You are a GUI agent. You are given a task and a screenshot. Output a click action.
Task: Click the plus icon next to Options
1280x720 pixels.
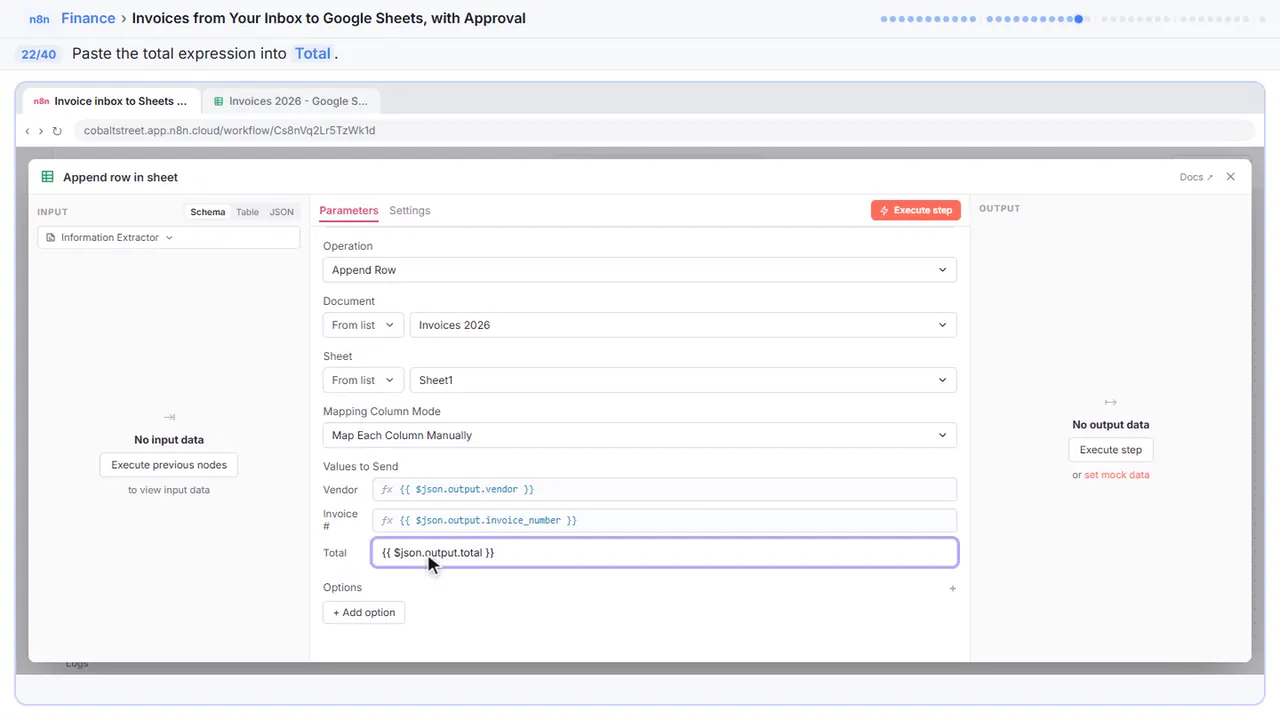pos(952,588)
